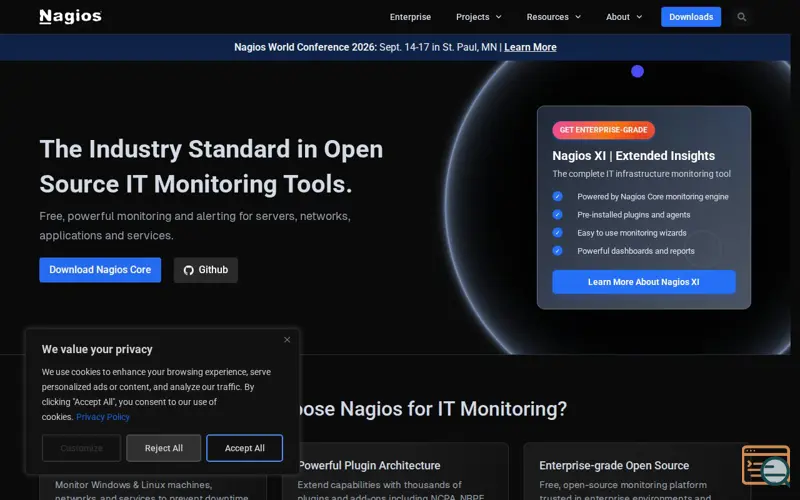Open the Enterprise menu item

pos(410,17)
